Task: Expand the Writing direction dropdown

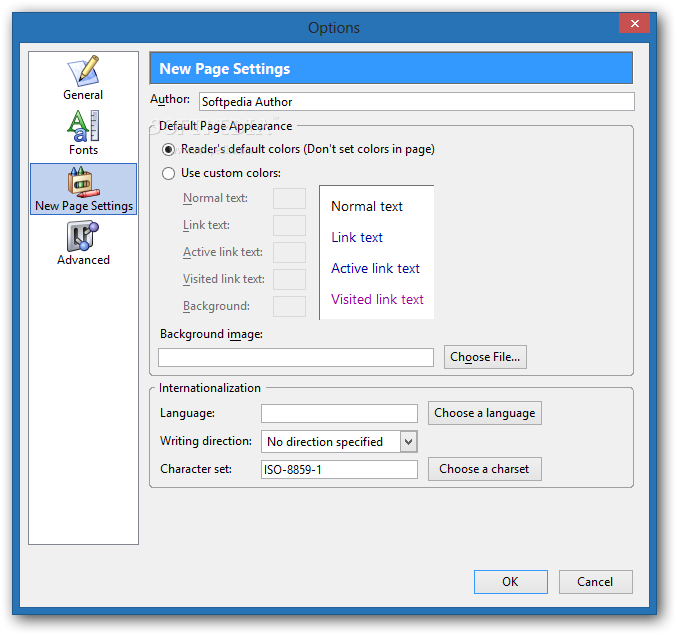Action: pos(408,442)
